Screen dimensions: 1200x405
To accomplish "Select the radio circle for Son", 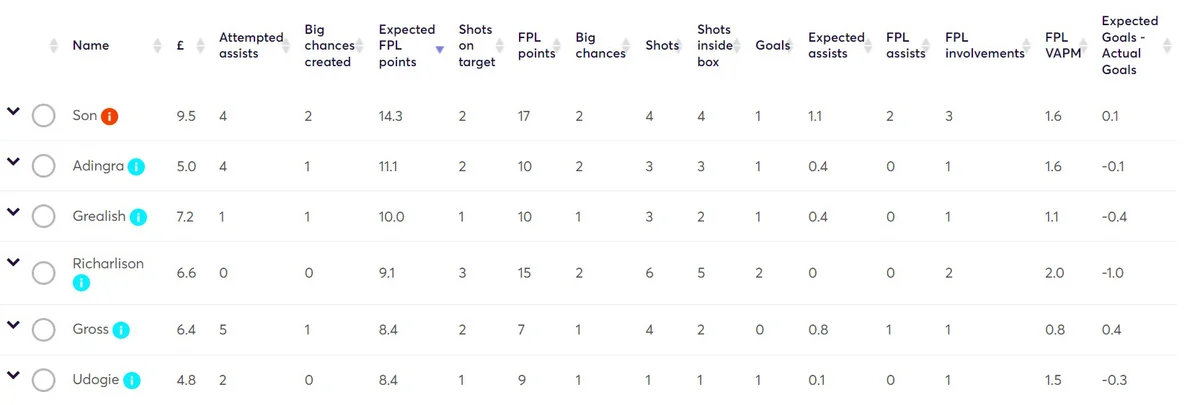I will [x=43, y=116].
